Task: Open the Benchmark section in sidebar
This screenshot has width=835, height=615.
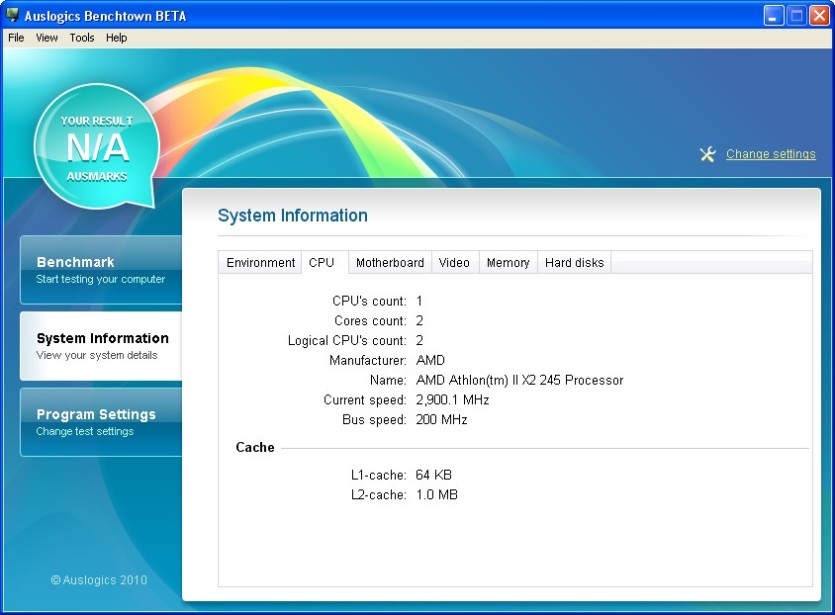Action: click(101, 270)
